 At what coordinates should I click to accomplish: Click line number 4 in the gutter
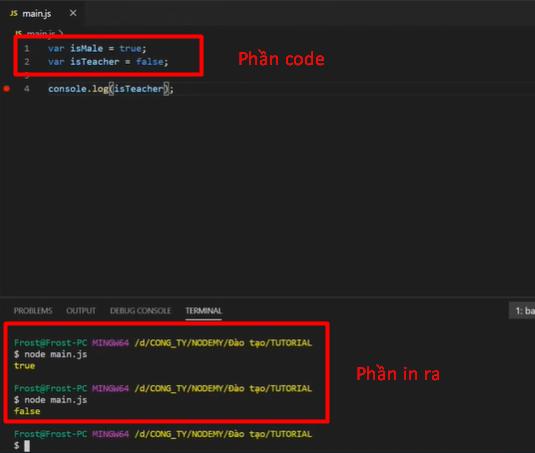tap(27, 89)
